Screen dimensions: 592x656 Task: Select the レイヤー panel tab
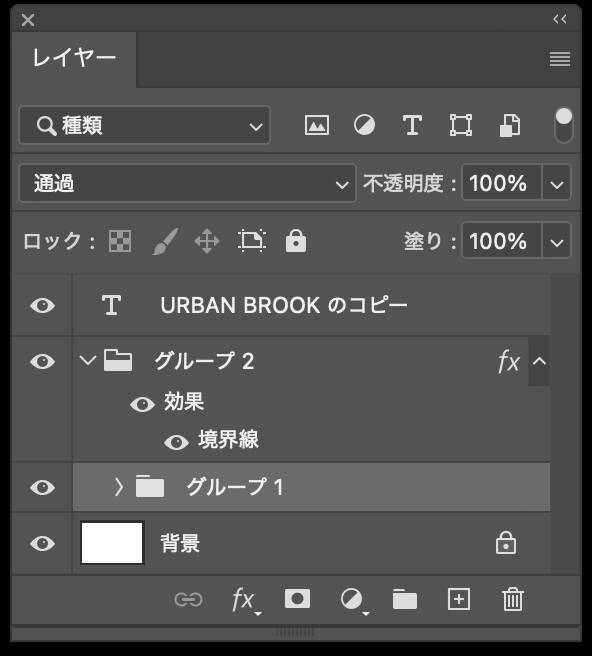pyautogui.click(x=74, y=57)
